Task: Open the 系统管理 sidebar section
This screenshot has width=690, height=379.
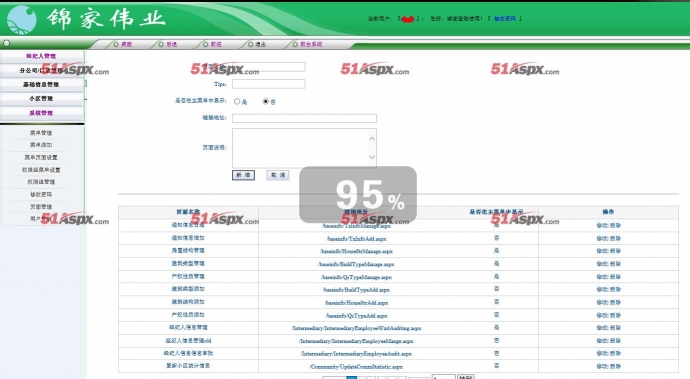Action: 41,113
